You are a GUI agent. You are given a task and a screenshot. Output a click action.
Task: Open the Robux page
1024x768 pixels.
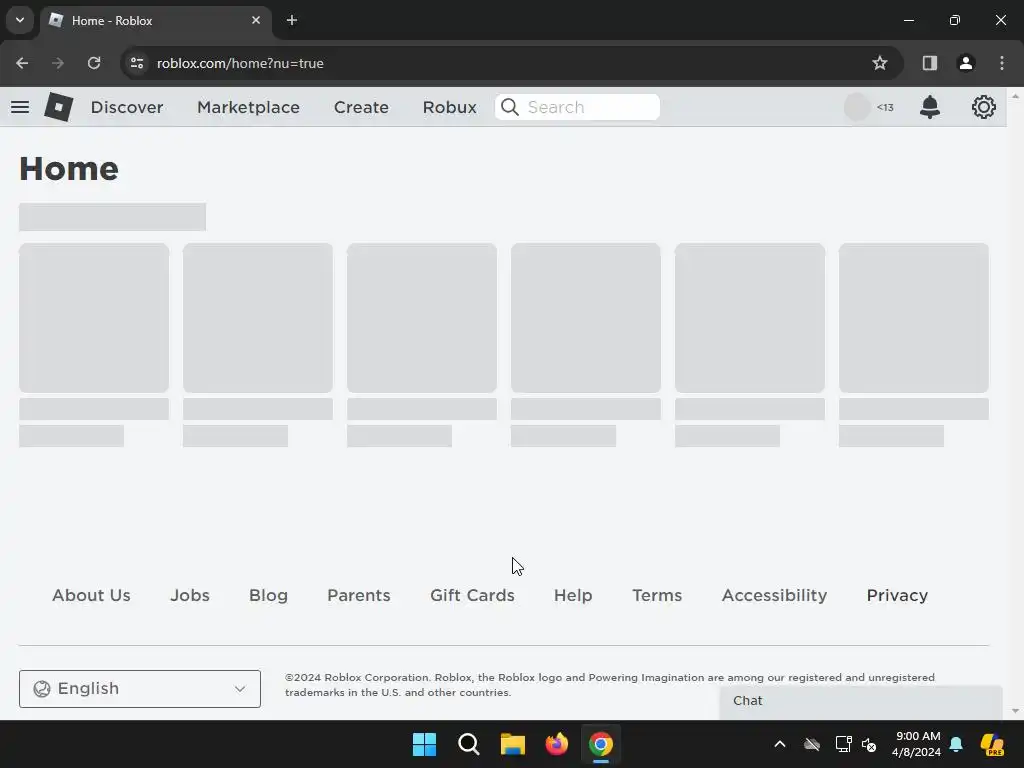[449, 107]
